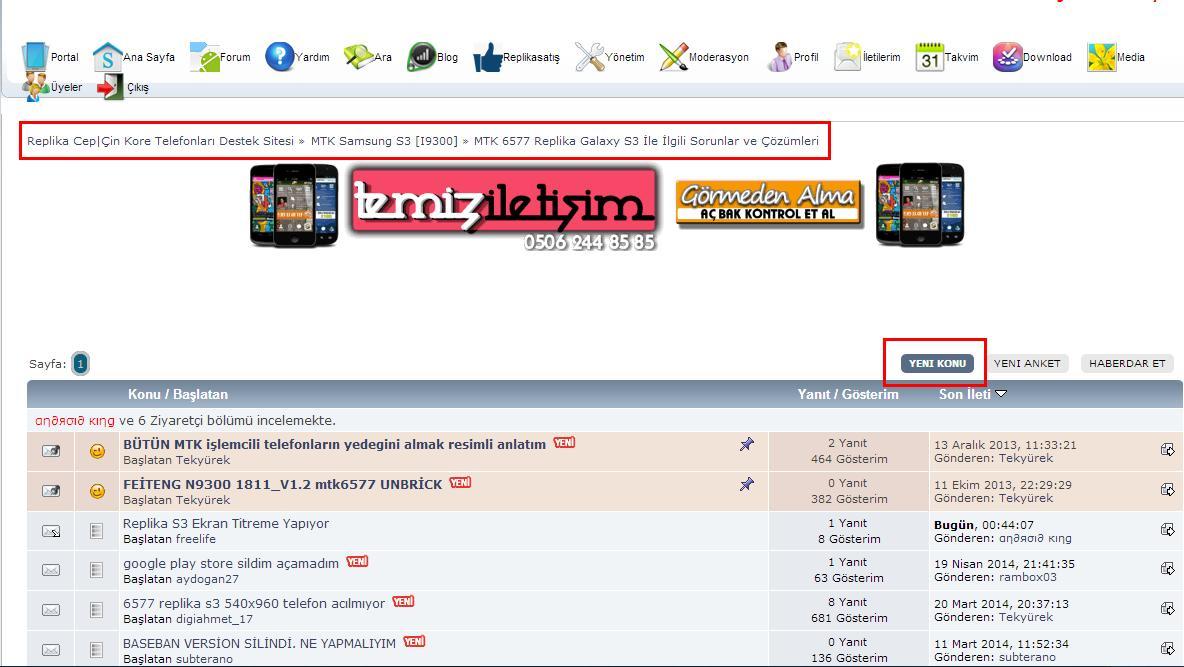Open the Download section icon
Screen dimensions: 1184x667
(1007, 57)
